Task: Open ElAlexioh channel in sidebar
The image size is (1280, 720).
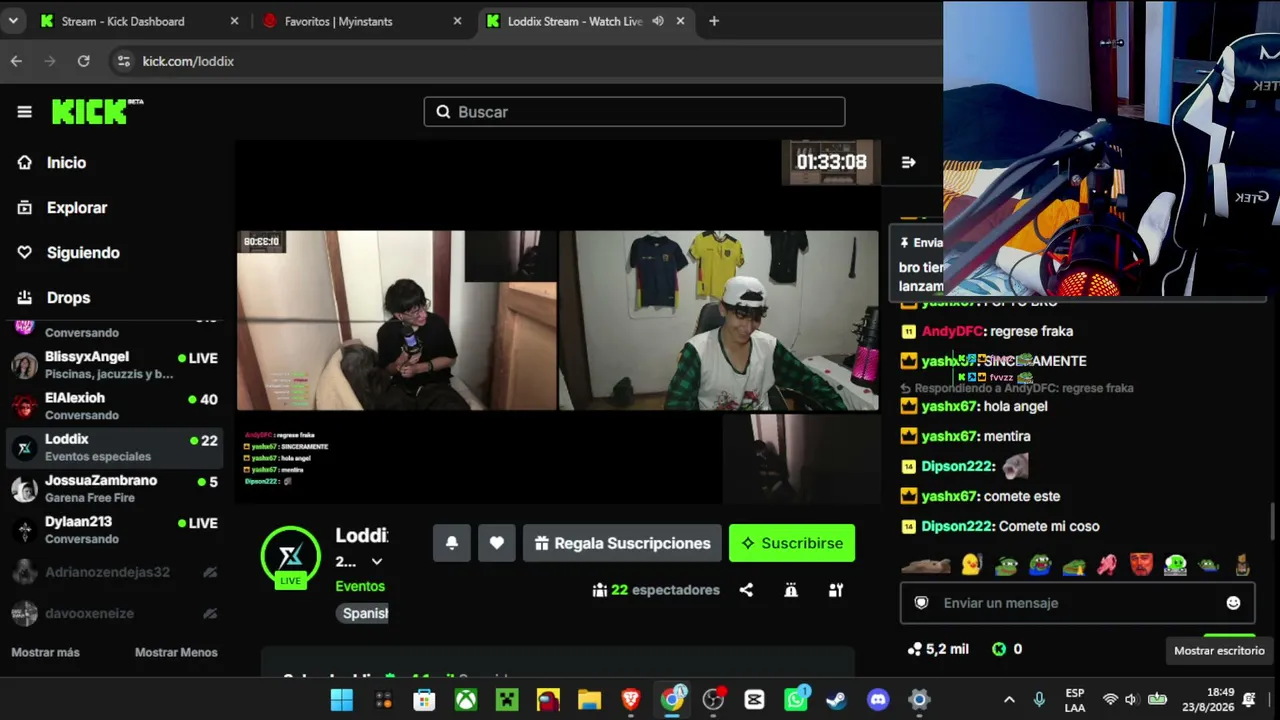Action: click(114, 406)
